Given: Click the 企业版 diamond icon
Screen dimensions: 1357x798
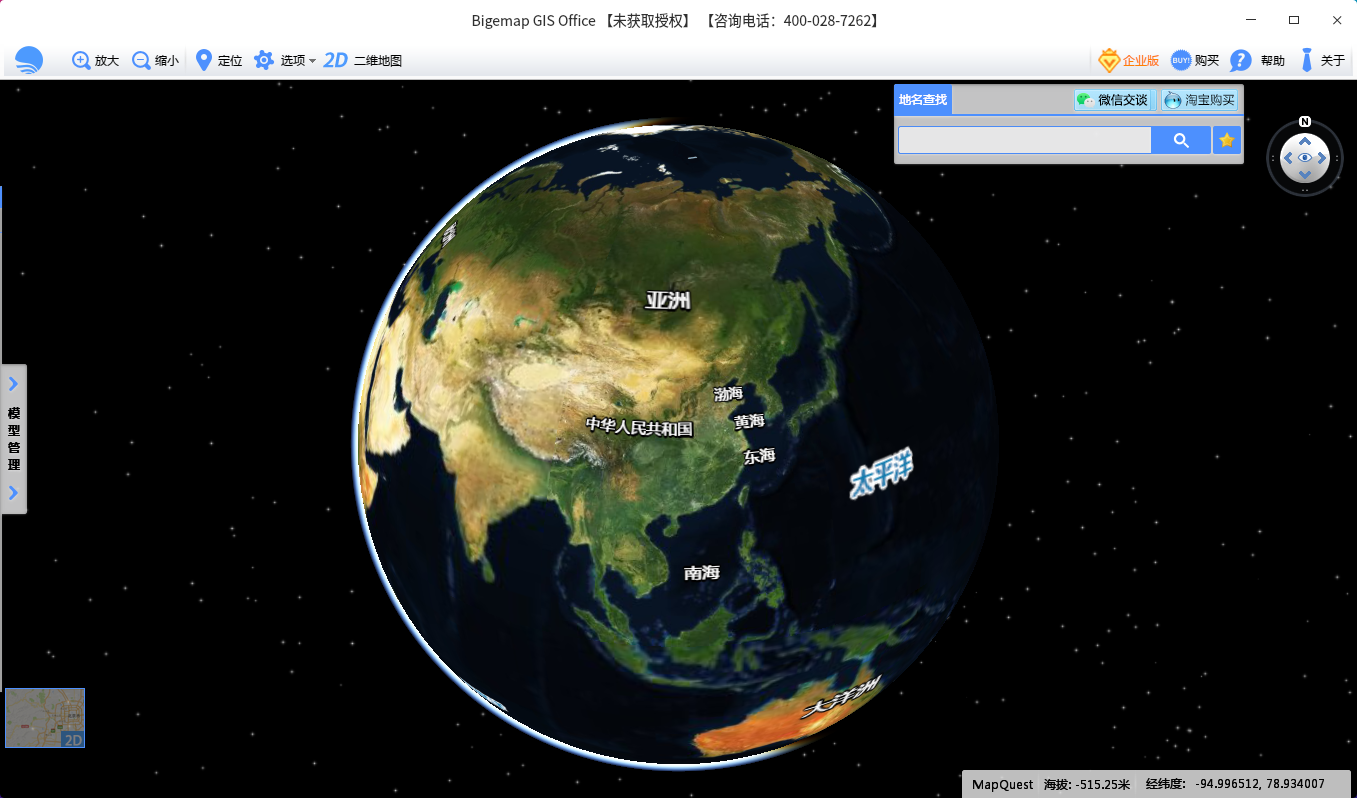Looking at the screenshot, I should [1109, 60].
